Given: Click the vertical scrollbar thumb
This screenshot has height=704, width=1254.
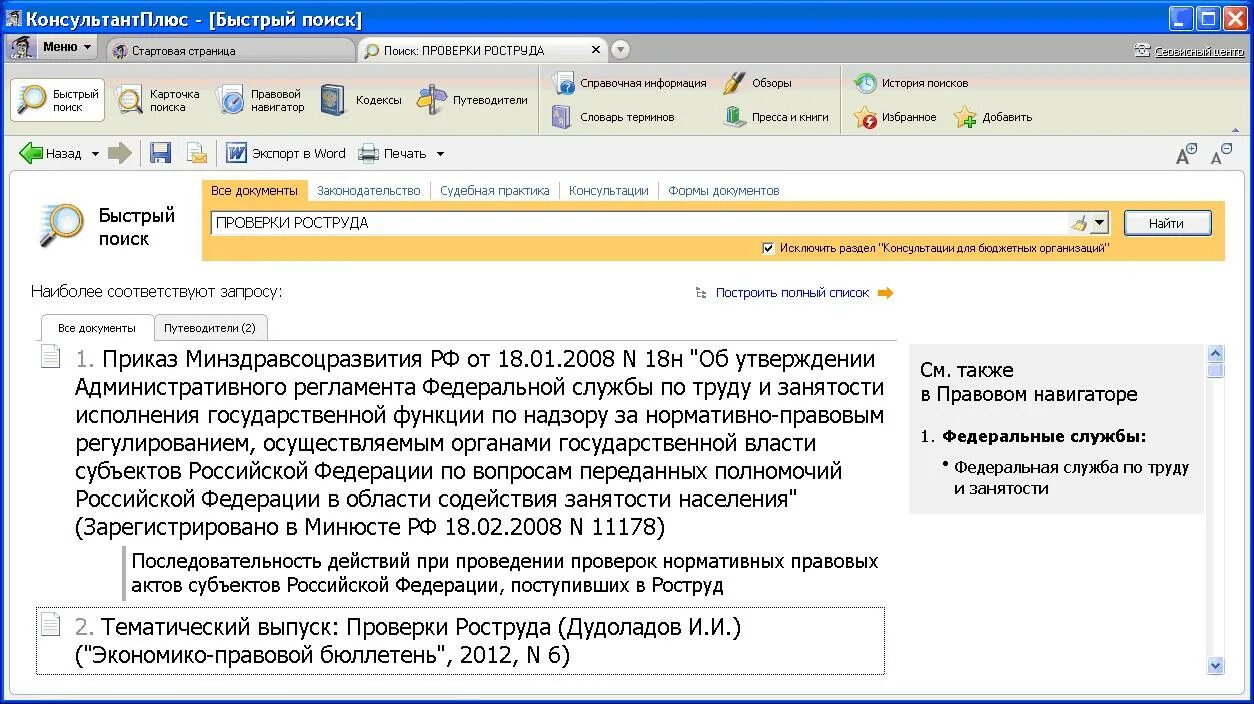Looking at the screenshot, I should tap(1216, 370).
